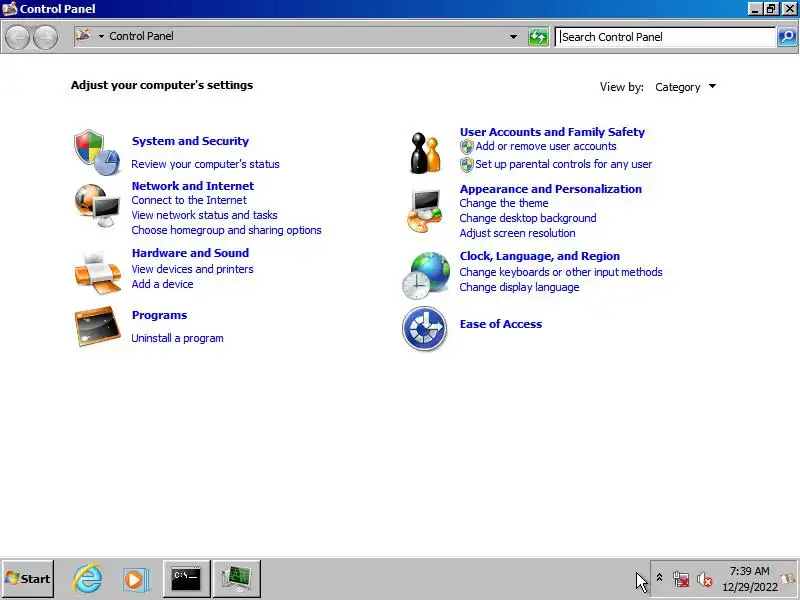Open Appearance and Personalization heading
Screen dimensions: 800x600
551,189
